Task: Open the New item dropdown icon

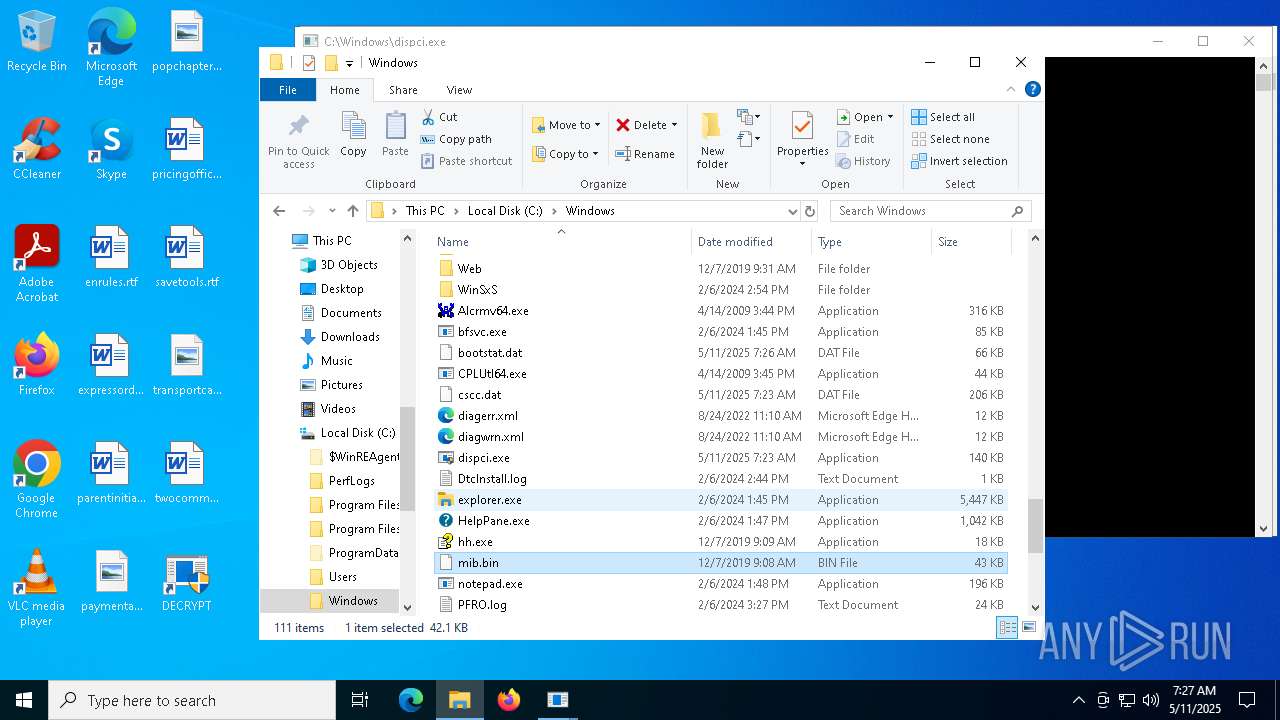Action: pos(748,117)
